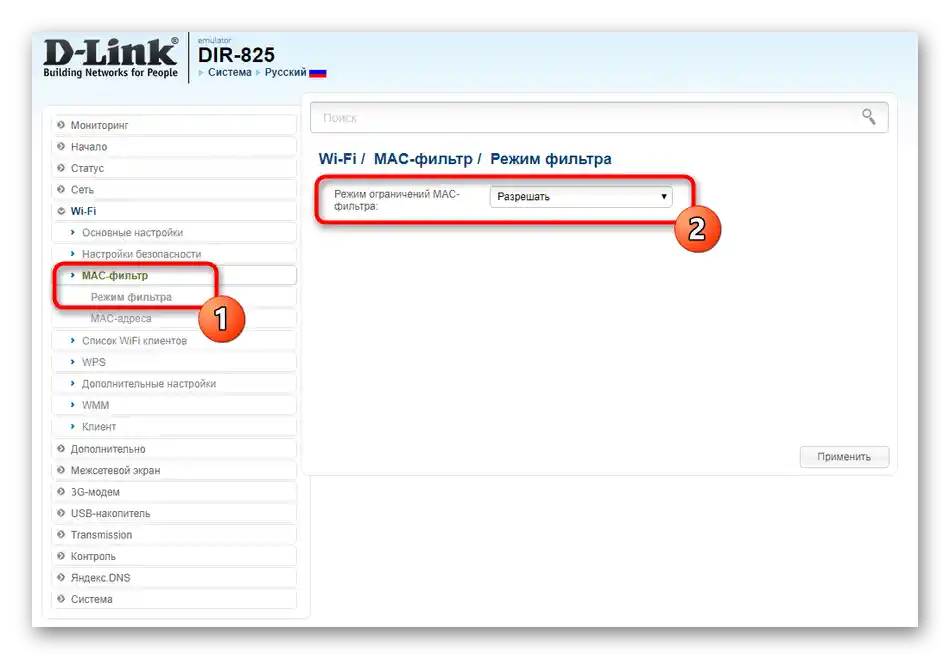Select the WMM submenu item
Screen dimensions: 950x659
(174, 405)
